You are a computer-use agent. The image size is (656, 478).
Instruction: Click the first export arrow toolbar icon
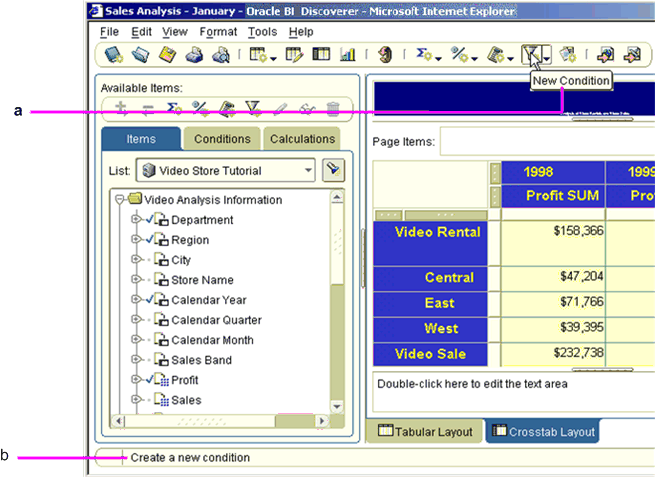[605, 54]
